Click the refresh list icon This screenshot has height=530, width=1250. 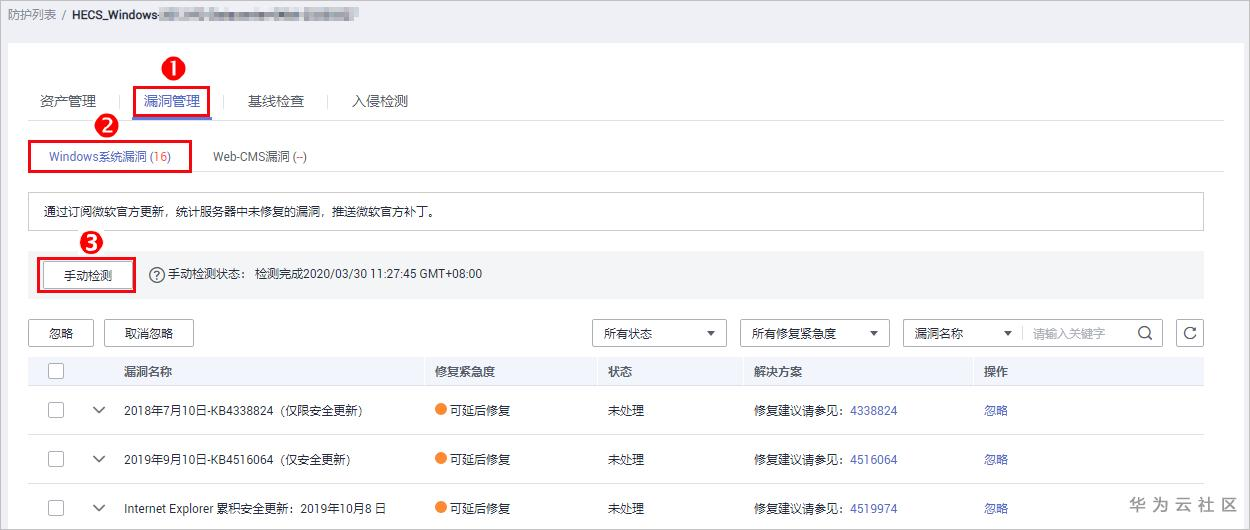[1189, 334]
